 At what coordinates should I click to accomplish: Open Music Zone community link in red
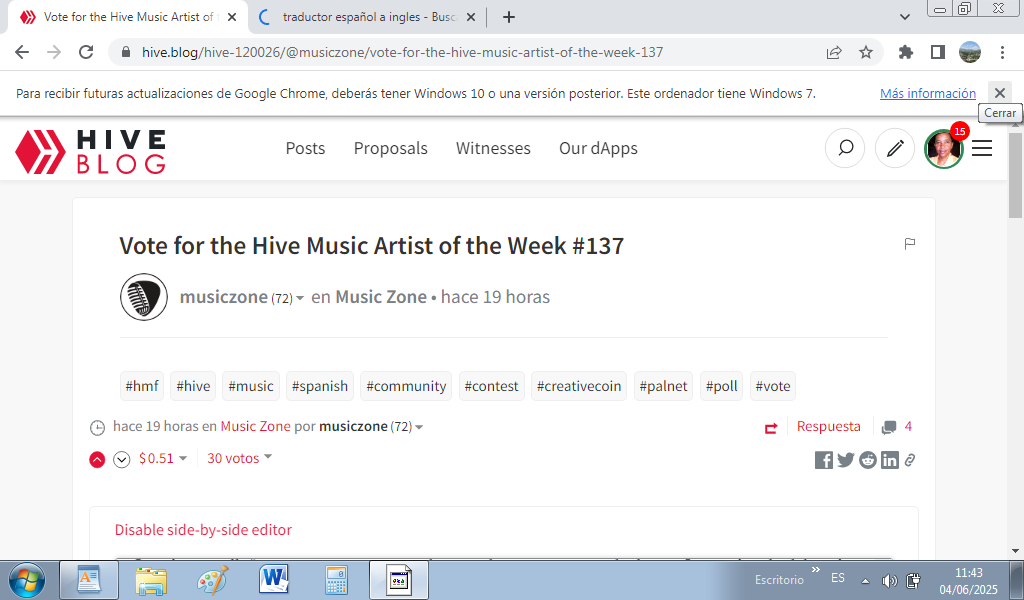[255, 426]
